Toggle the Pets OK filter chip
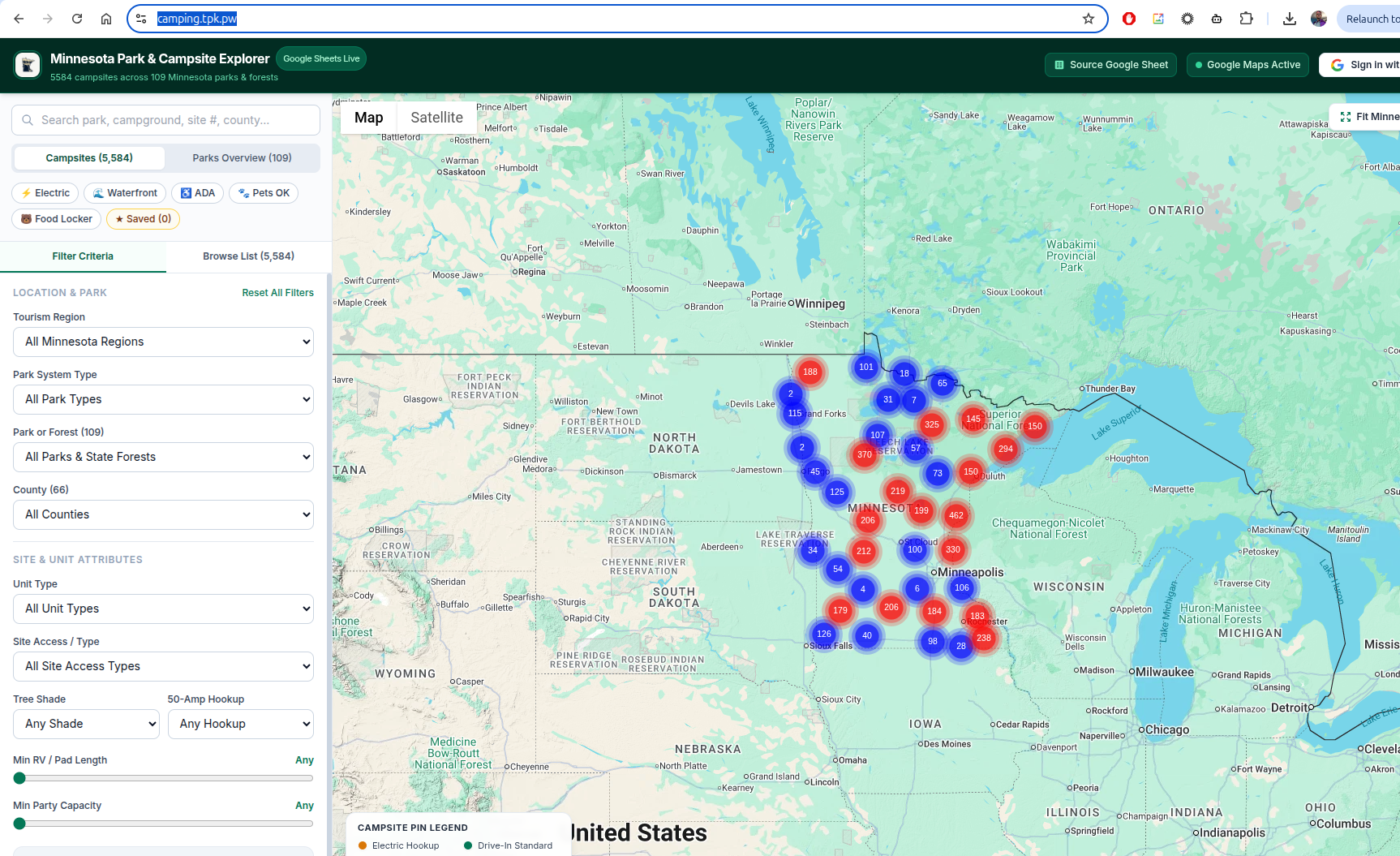 pos(264,193)
